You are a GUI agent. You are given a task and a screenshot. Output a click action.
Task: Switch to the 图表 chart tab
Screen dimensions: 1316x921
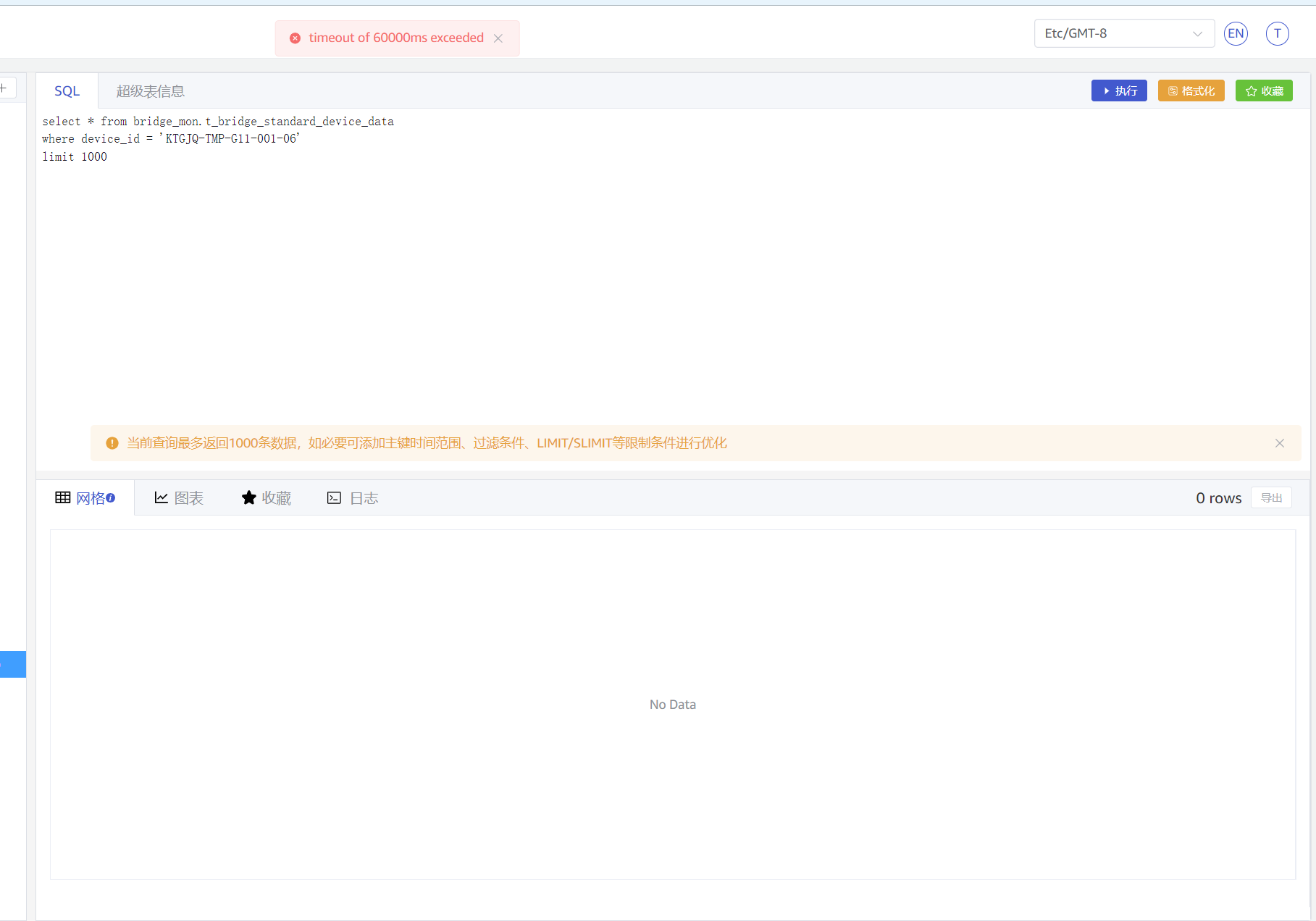click(x=179, y=498)
